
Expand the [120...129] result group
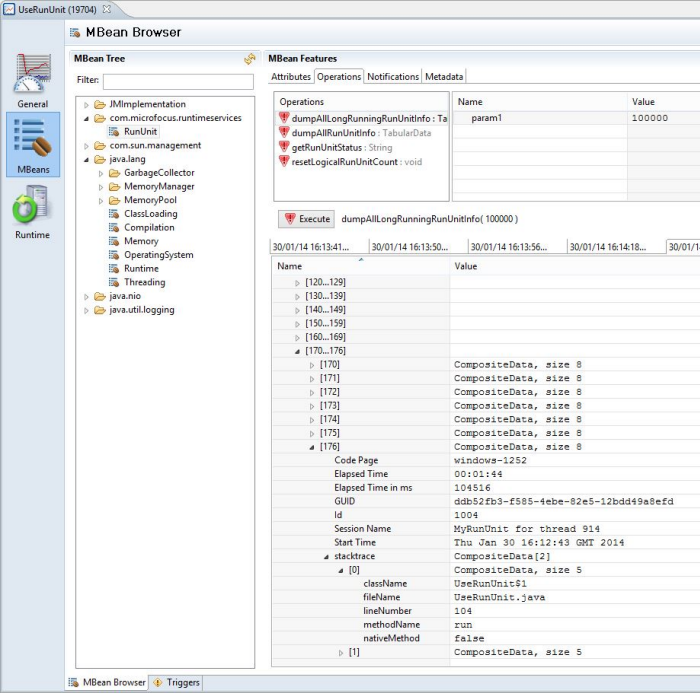click(297, 284)
